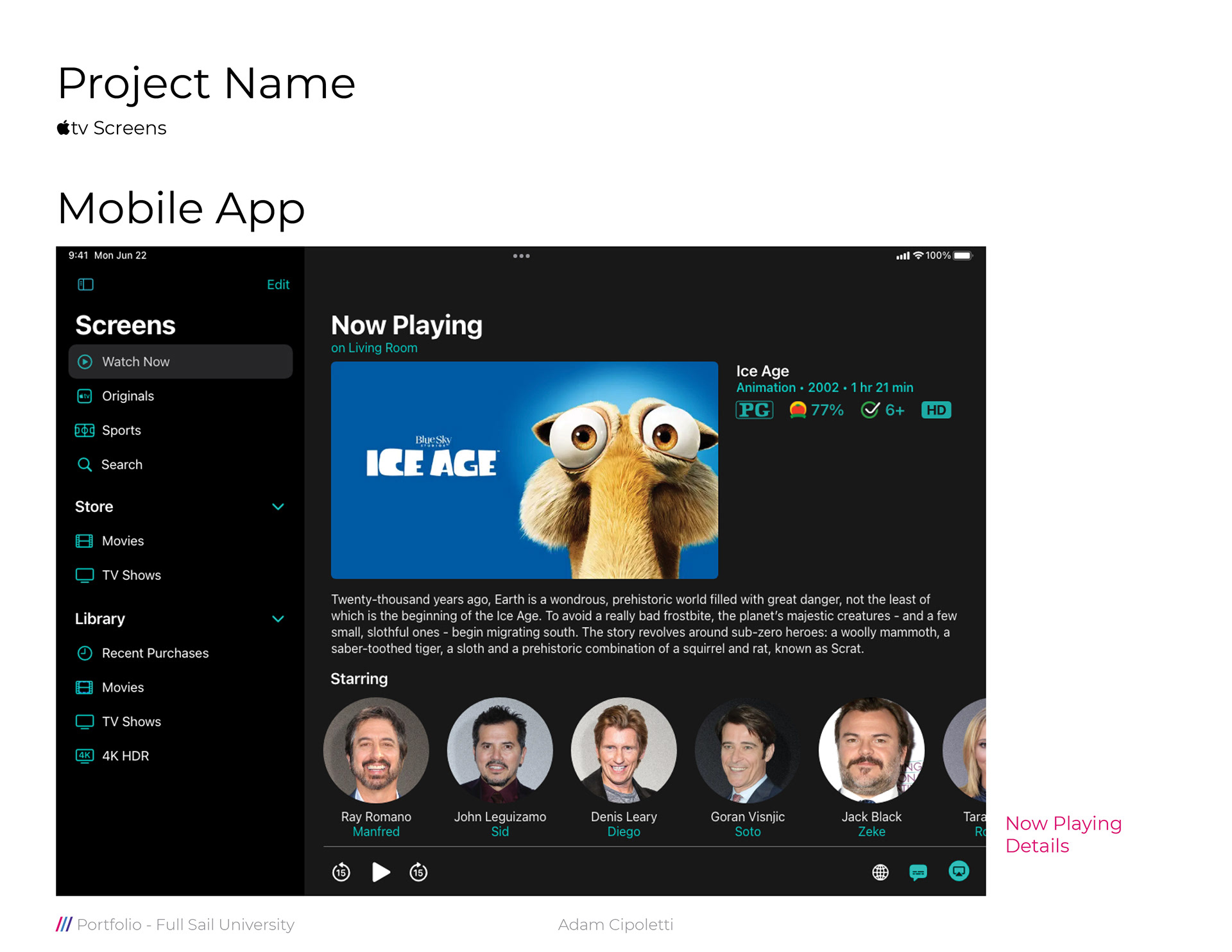
Task: Click the Library TV Shows screen icon
Action: [85, 722]
